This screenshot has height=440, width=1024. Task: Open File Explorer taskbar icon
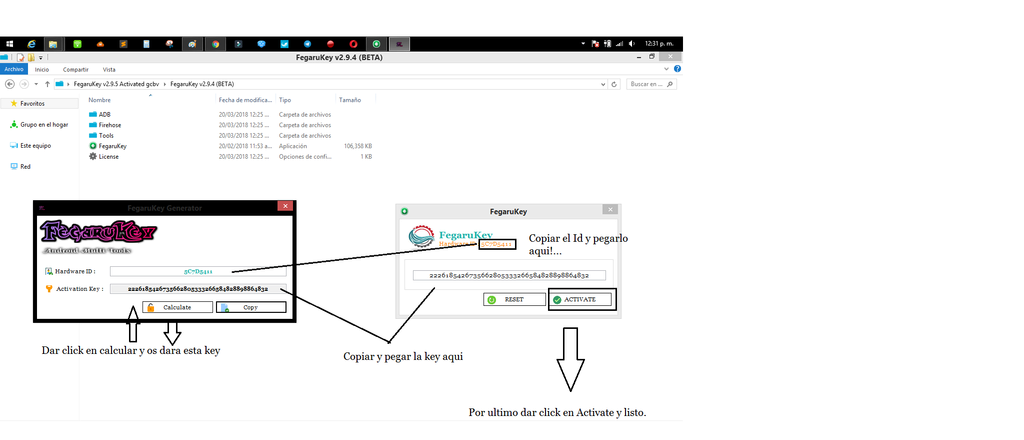tap(53, 44)
